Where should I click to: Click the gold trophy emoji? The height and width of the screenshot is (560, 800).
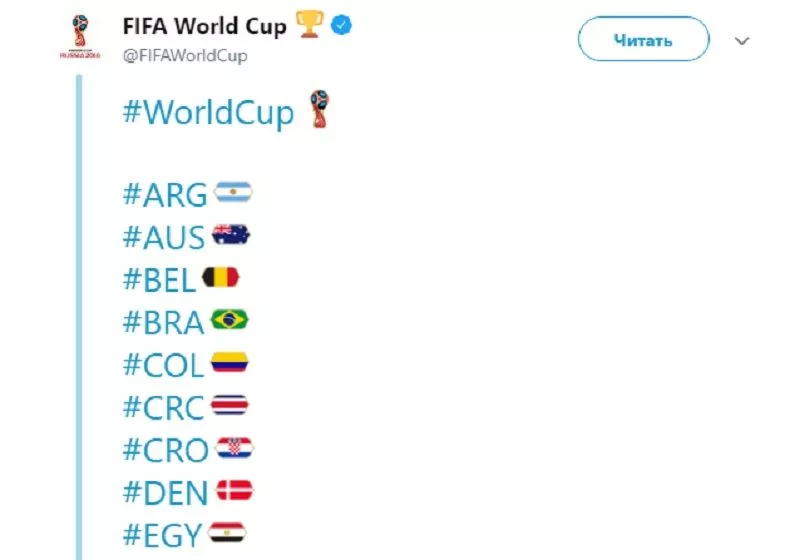(307, 26)
